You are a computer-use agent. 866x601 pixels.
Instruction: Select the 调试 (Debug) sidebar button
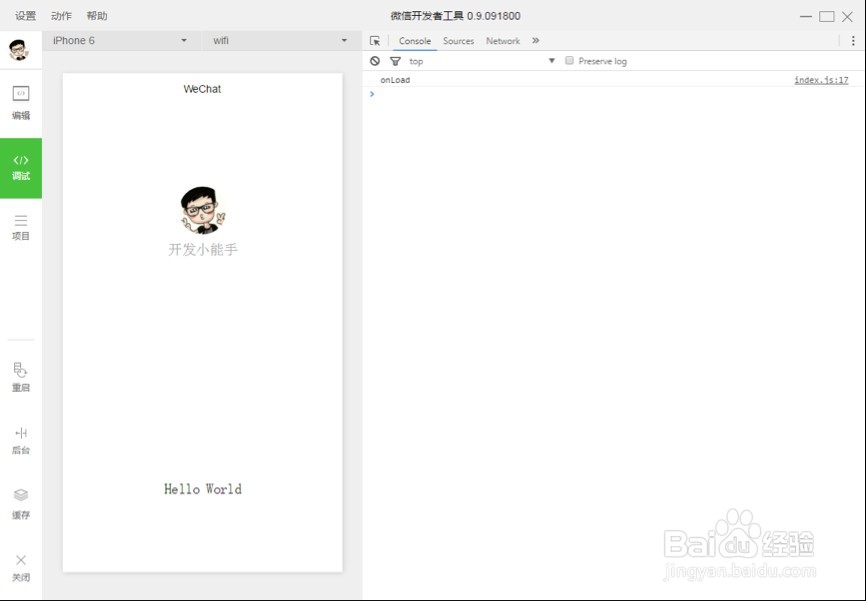[x=20, y=168]
